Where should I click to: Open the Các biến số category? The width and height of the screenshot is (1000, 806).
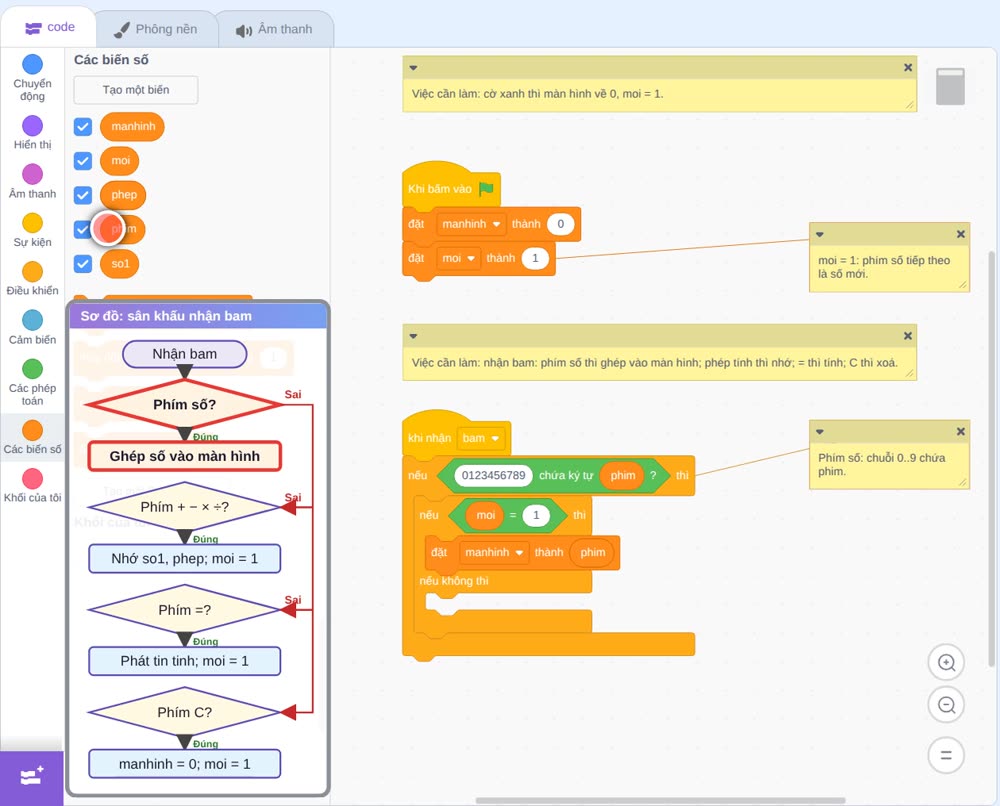coord(32,437)
